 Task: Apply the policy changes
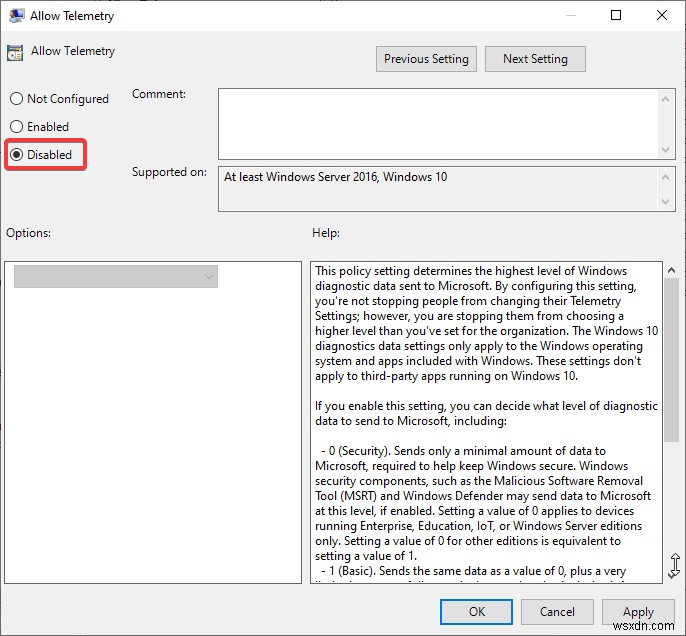tap(638, 612)
